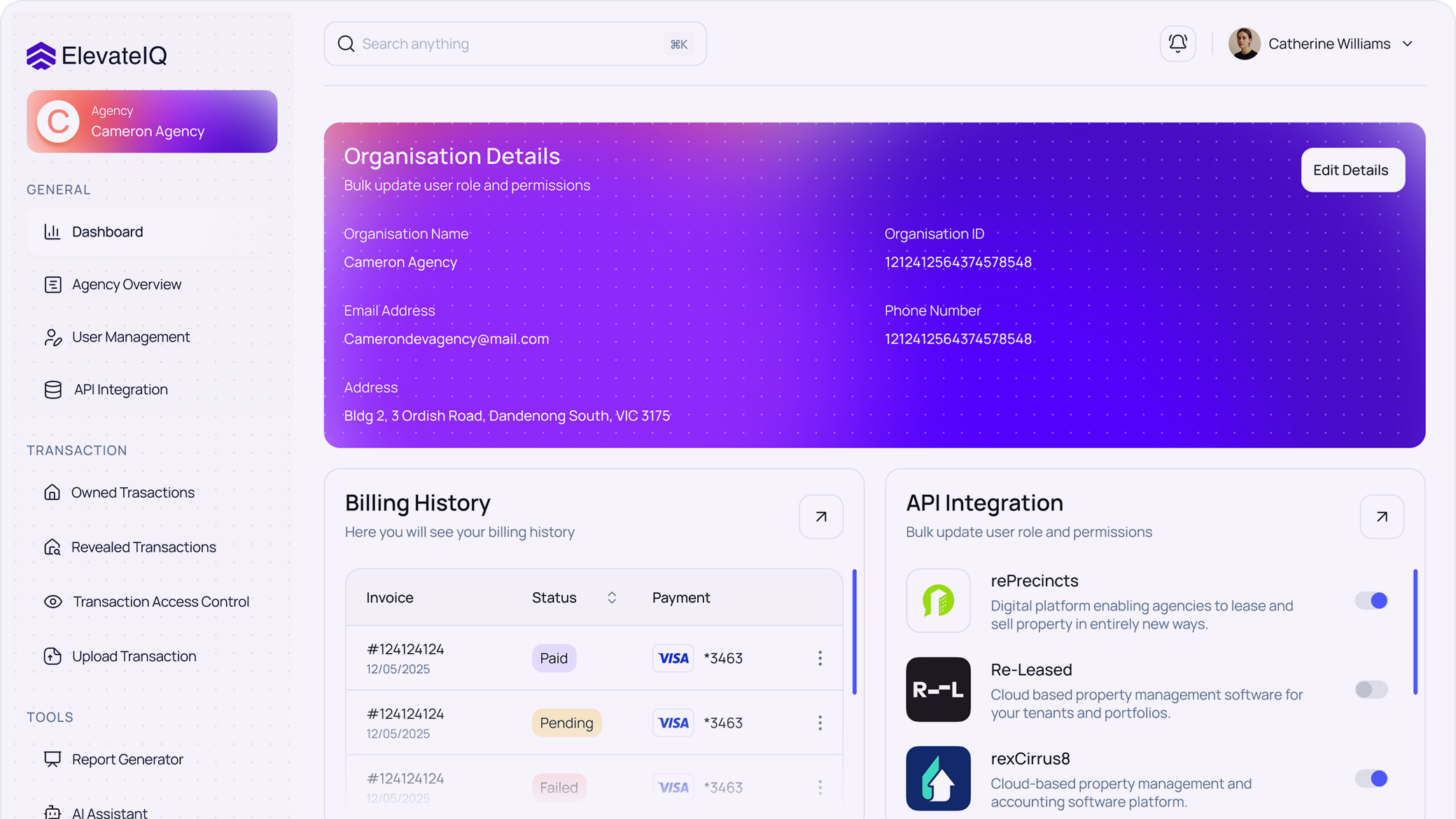Focus the Search anything field
Image resolution: width=1456 pixels, height=819 pixels.
(515, 43)
